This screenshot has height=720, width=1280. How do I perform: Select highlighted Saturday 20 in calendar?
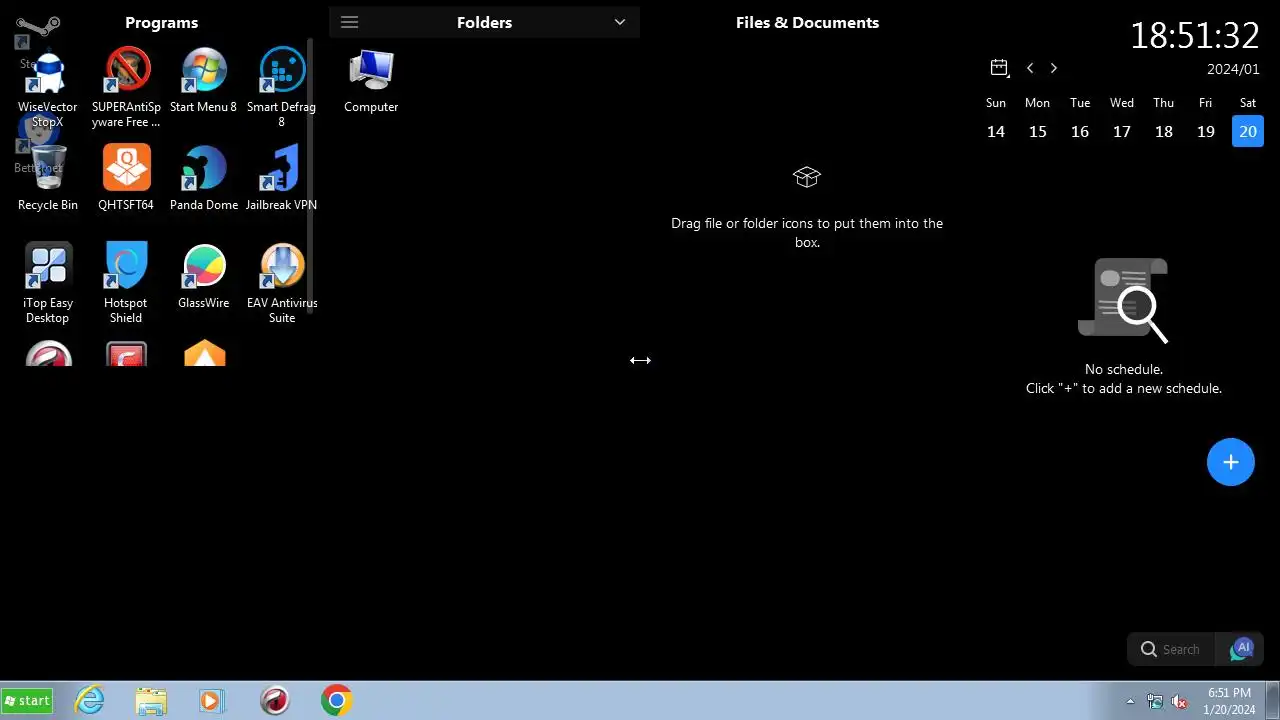pos(1248,131)
